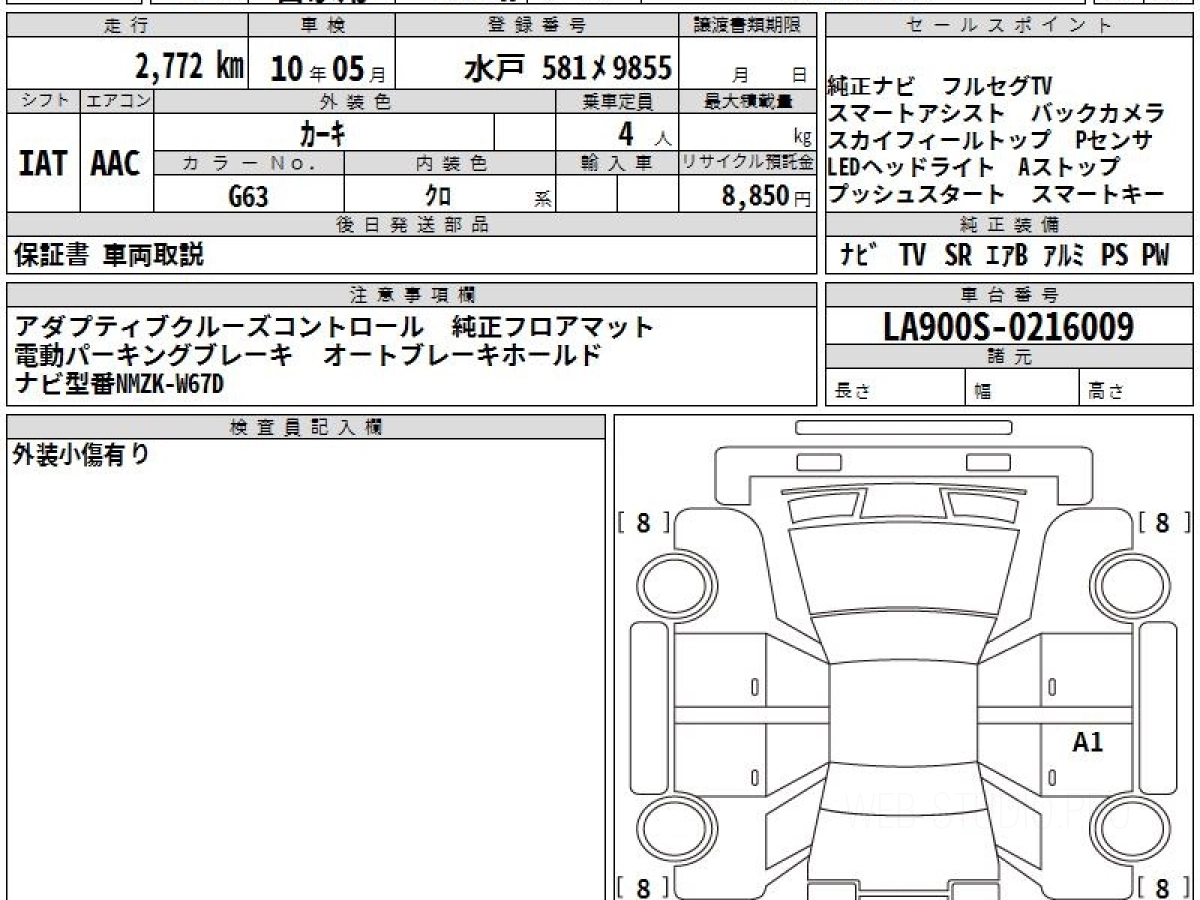Screen dimensions: 1200x900
Task: Select the line スマートアシスト バックカメラ
Action: point(996,113)
